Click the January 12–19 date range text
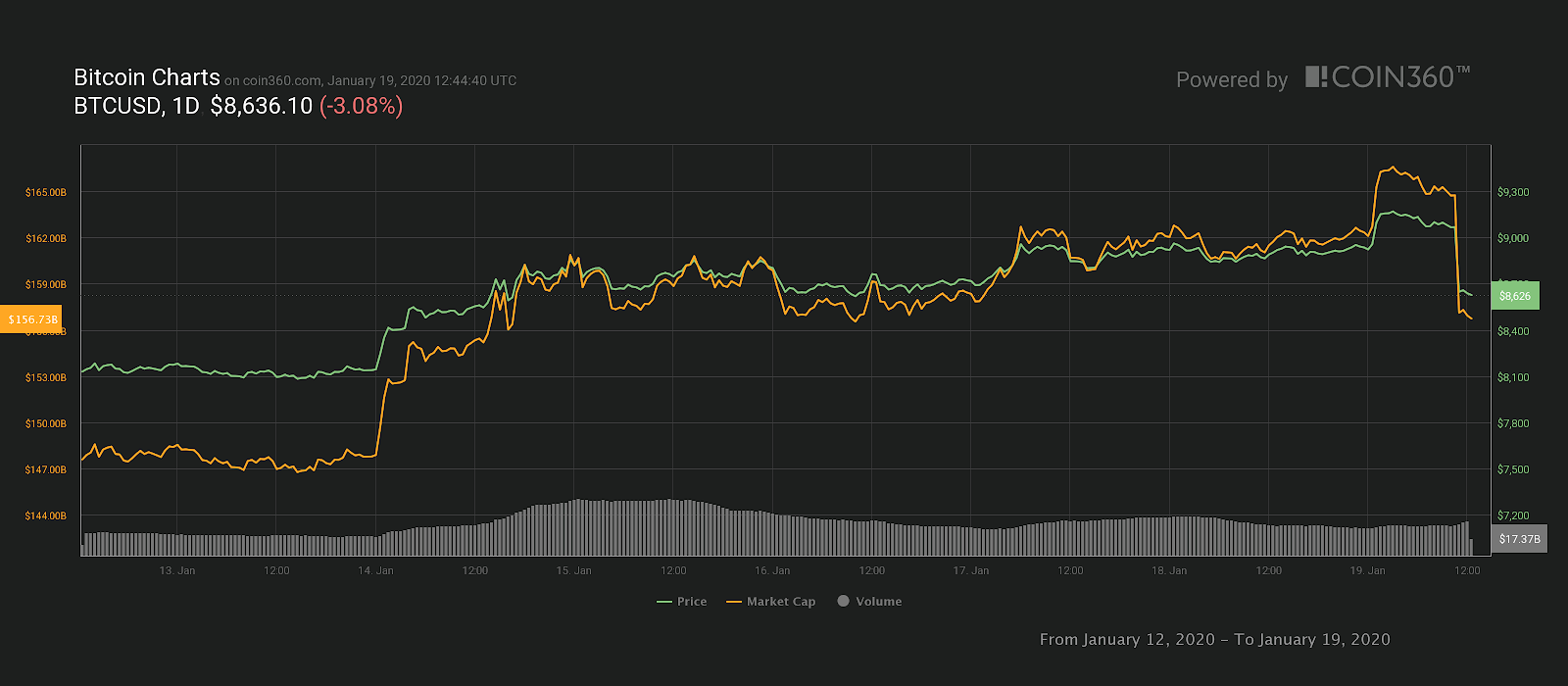 pyautogui.click(x=1214, y=639)
